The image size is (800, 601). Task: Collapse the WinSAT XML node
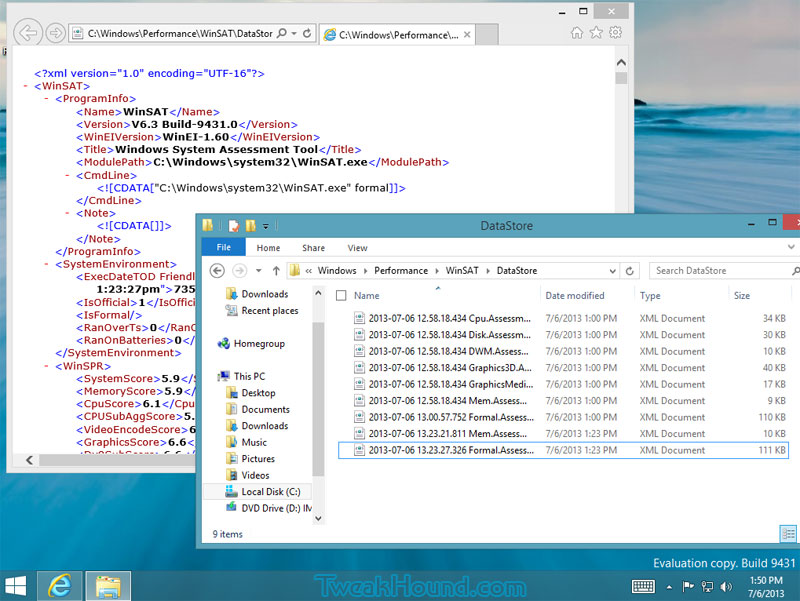tap(26, 86)
